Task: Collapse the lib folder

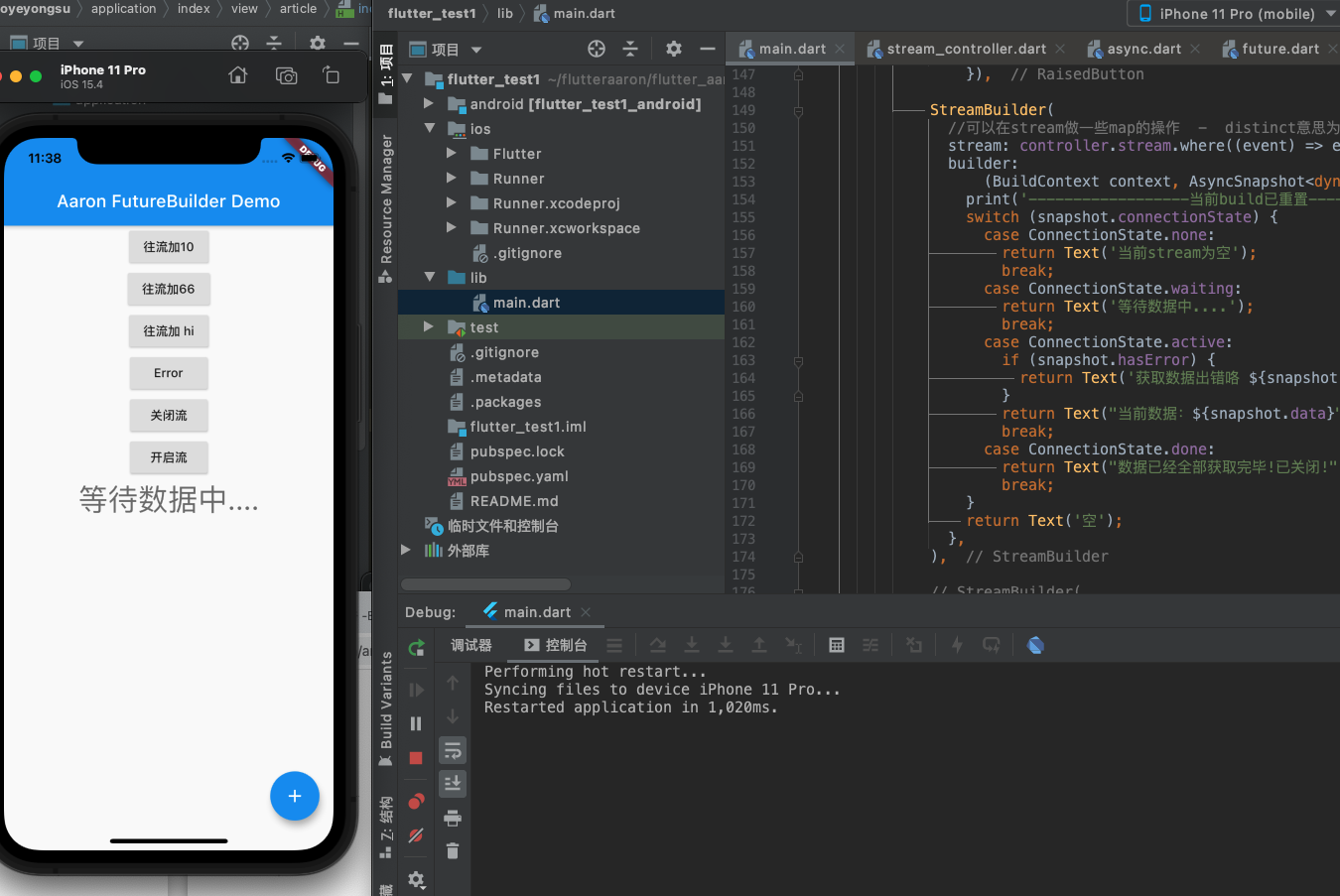Action: point(429,277)
